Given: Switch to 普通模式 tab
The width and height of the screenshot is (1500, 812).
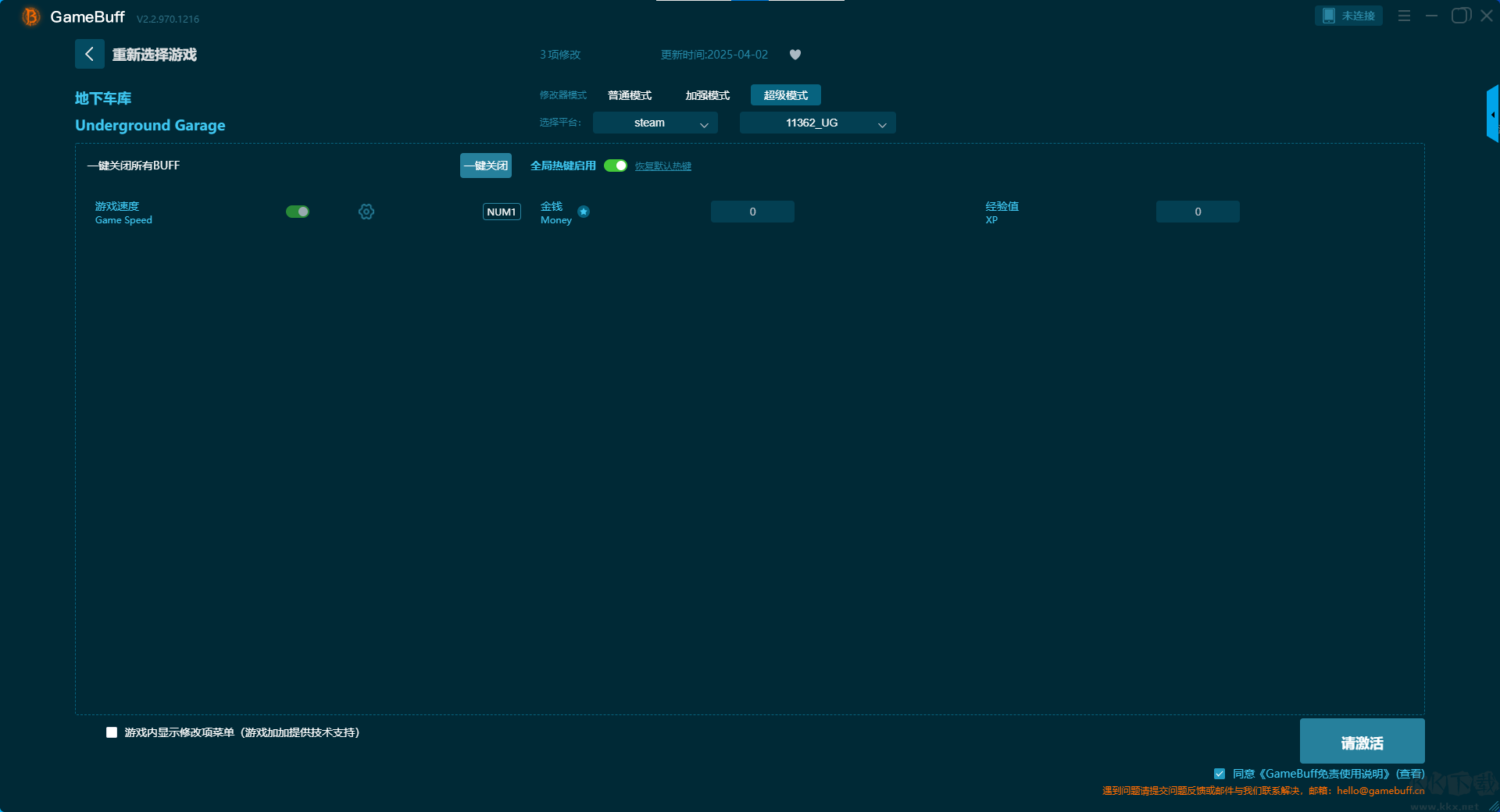Looking at the screenshot, I should (x=630, y=95).
